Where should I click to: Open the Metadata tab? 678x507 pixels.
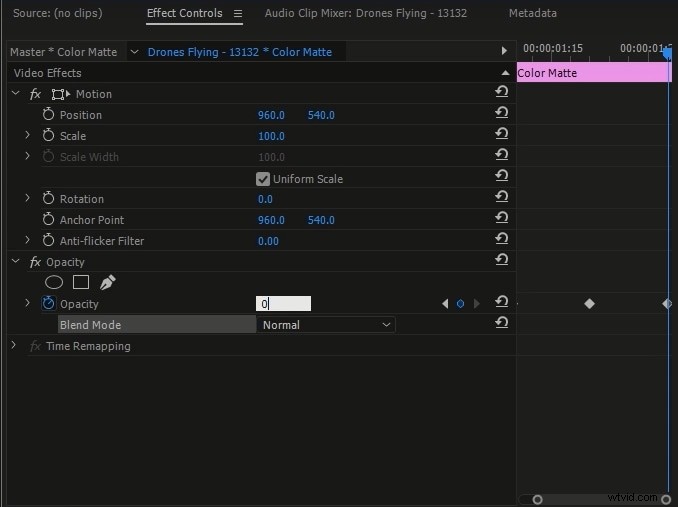click(533, 13)
